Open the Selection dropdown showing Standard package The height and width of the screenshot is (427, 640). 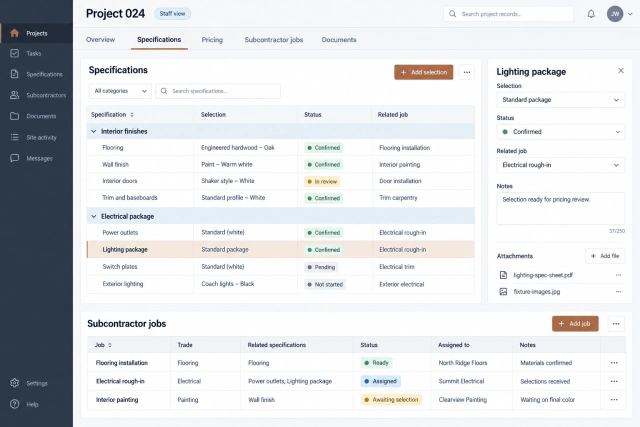point(560,100)
